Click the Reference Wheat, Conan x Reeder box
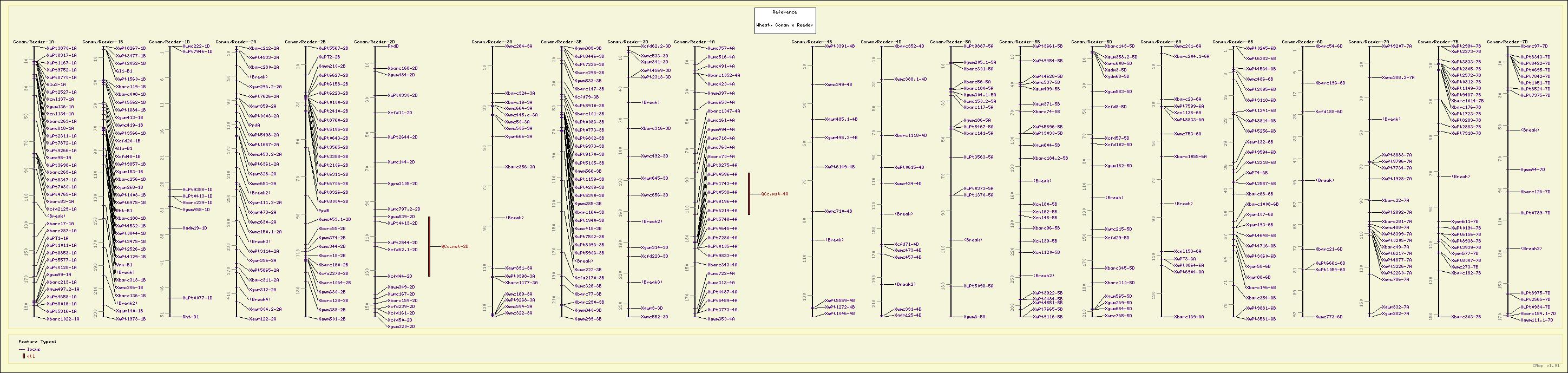 785,20
